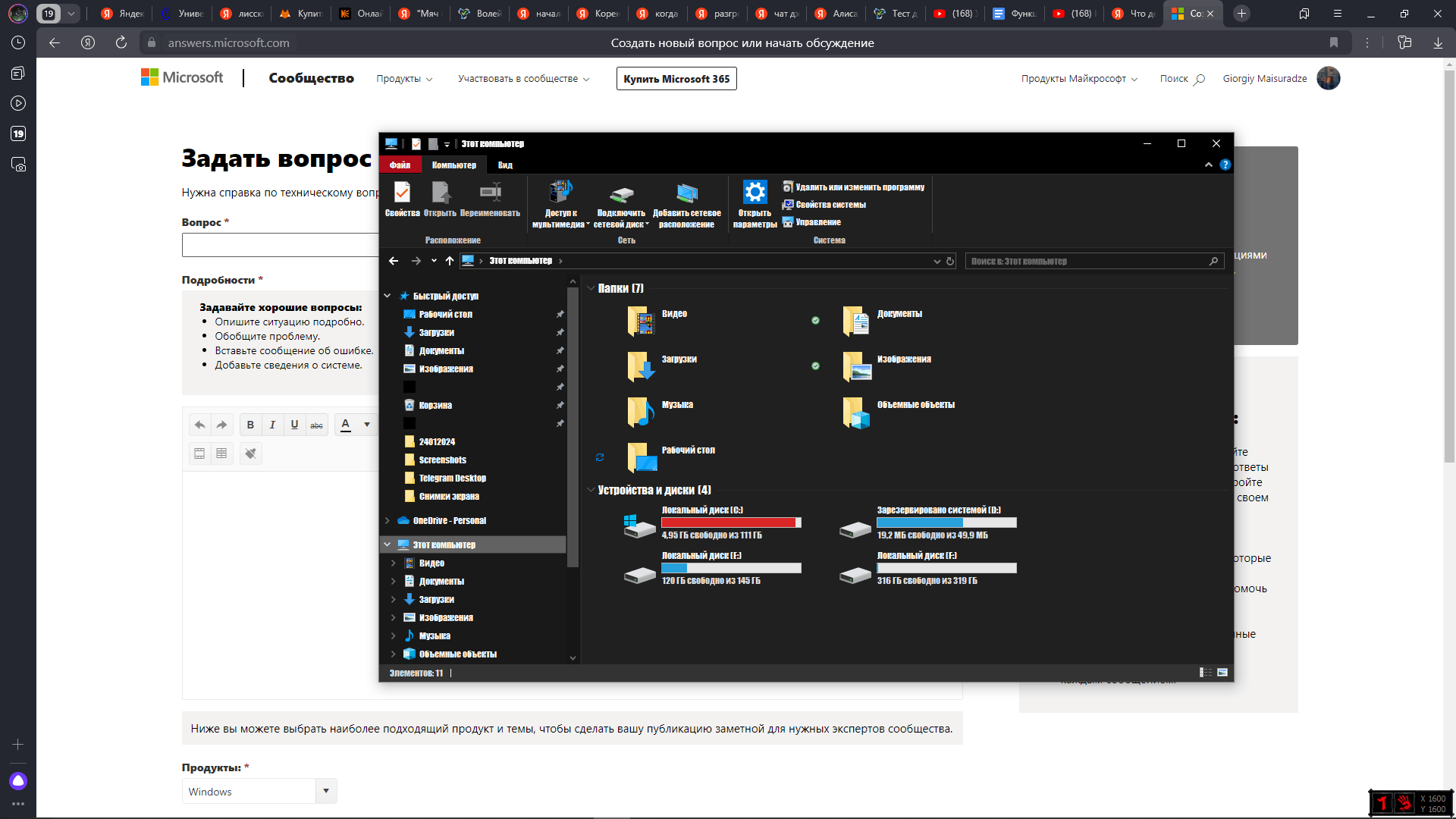Open Продукты Майкрософт menu
1456x819 pixels.
[1079, 79]
